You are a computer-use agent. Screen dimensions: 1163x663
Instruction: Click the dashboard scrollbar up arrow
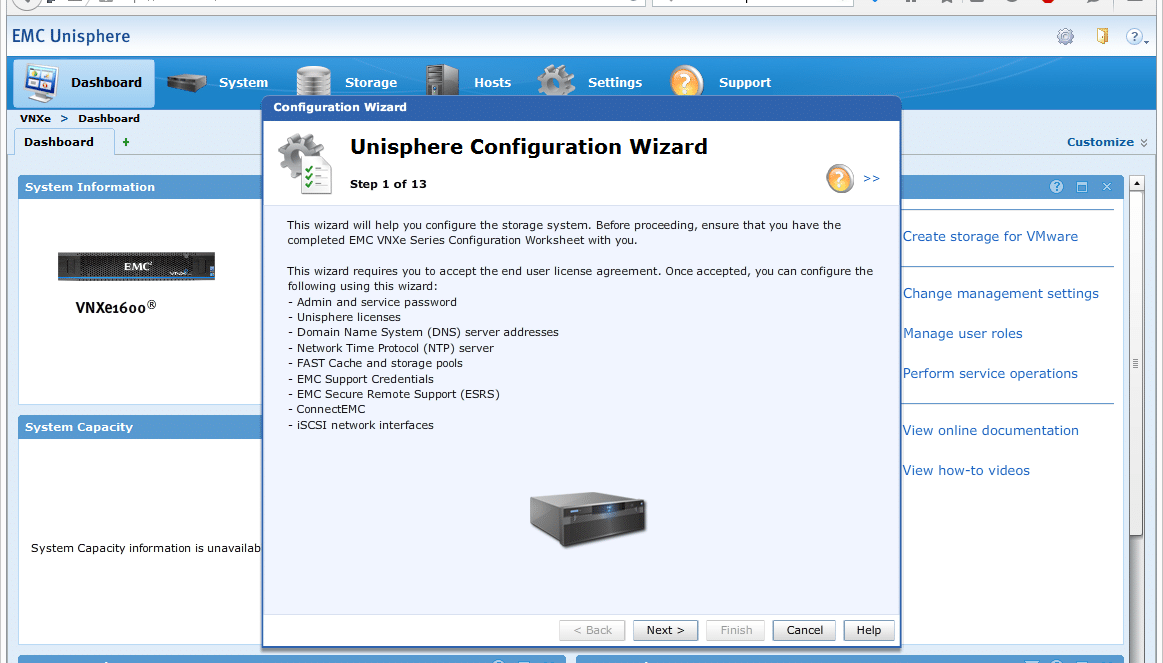(x=1136, y=183)
